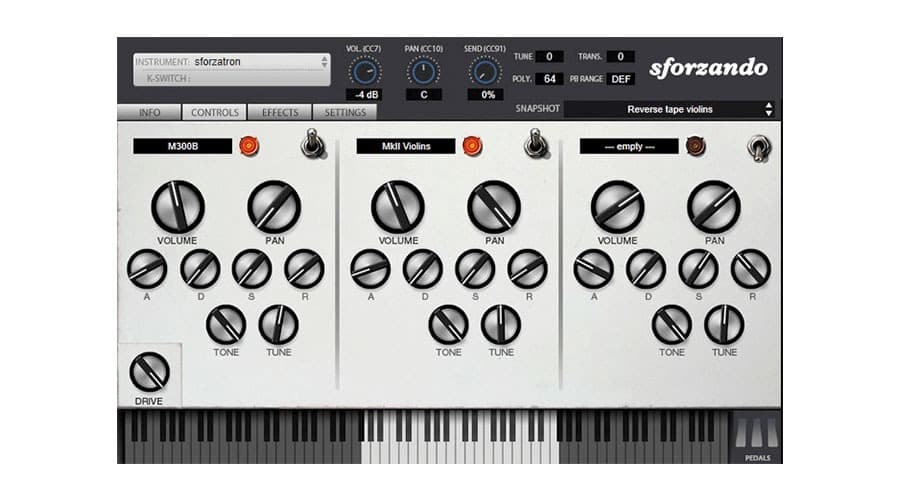
Task: Click the S knob in empty section
Action: point(699,269)
